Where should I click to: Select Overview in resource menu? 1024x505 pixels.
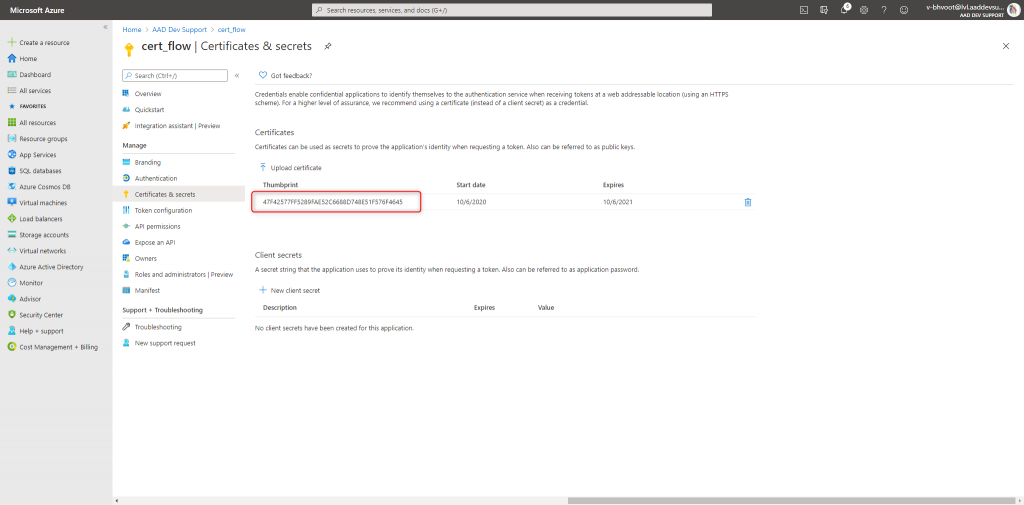tap(142, 94)
